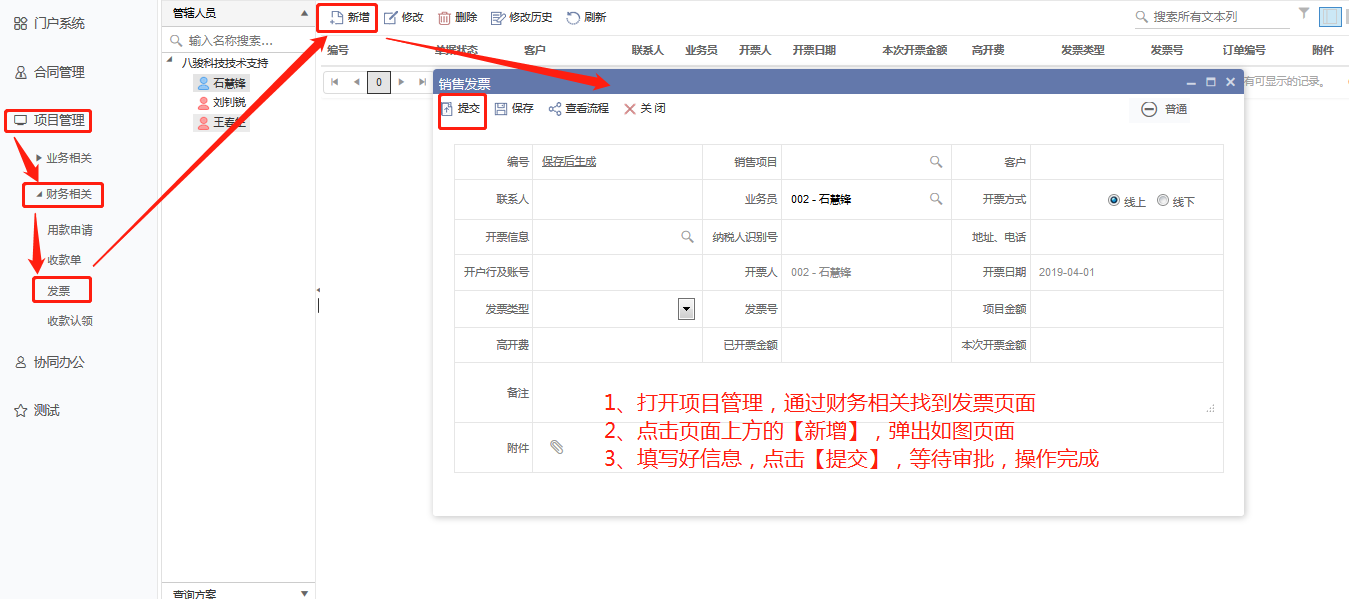The height and width of the screenshot is (599, 1349).
Task: Open 修改历史 (Edit History) from the toolbar
Action: 498,17
